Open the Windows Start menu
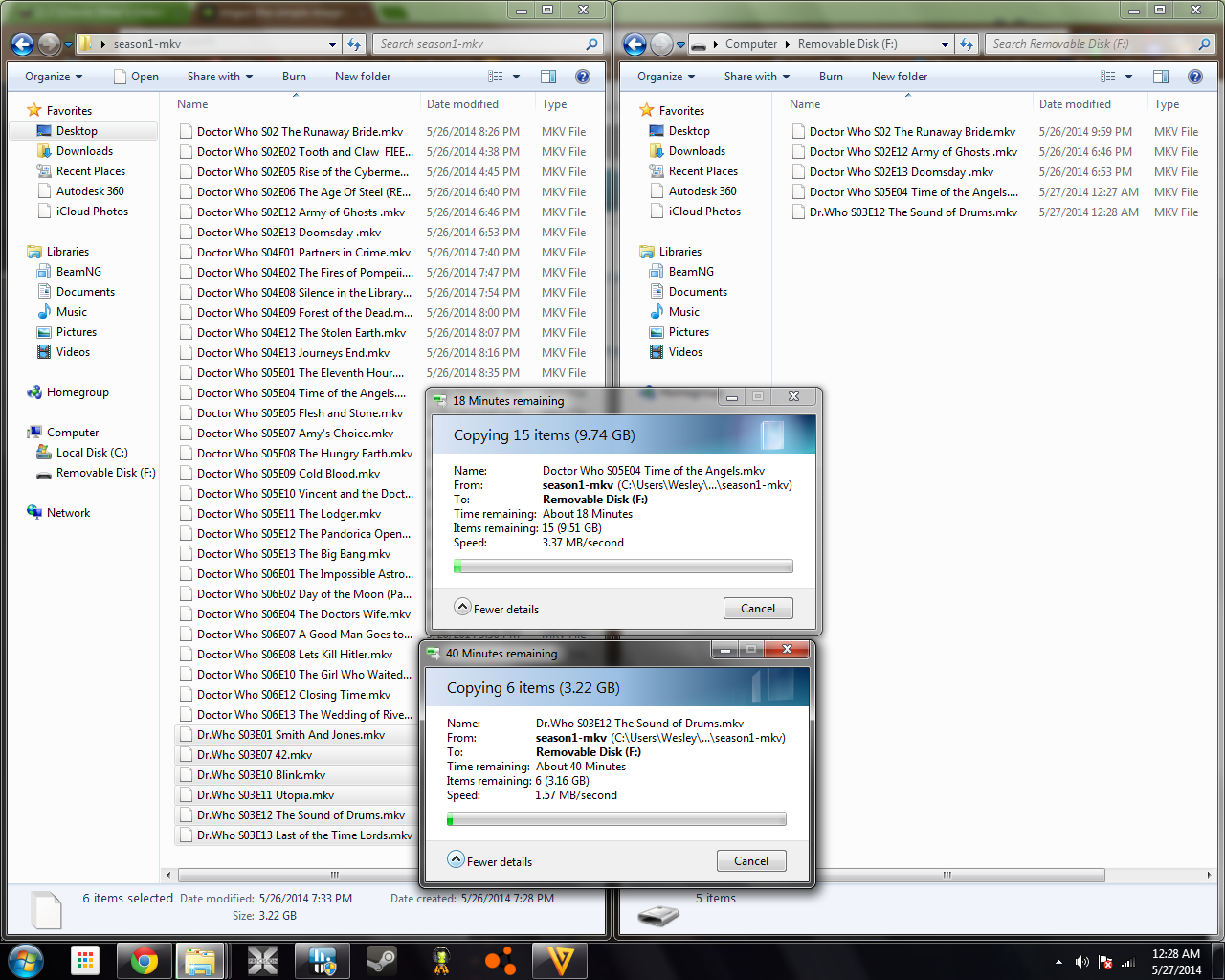 coord(26,961)
